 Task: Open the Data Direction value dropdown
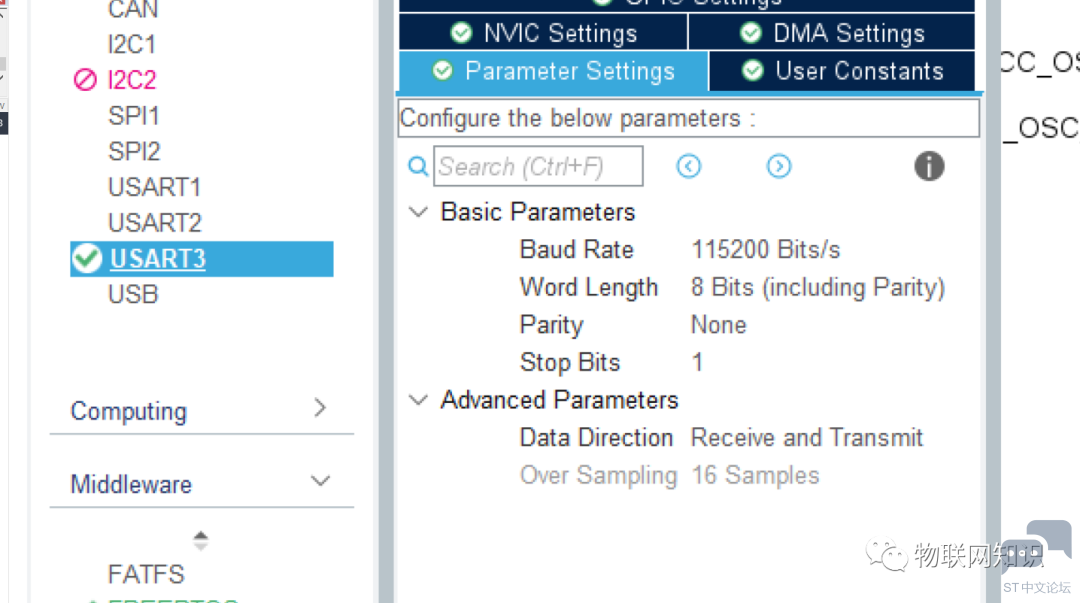(x=807, y=438)
